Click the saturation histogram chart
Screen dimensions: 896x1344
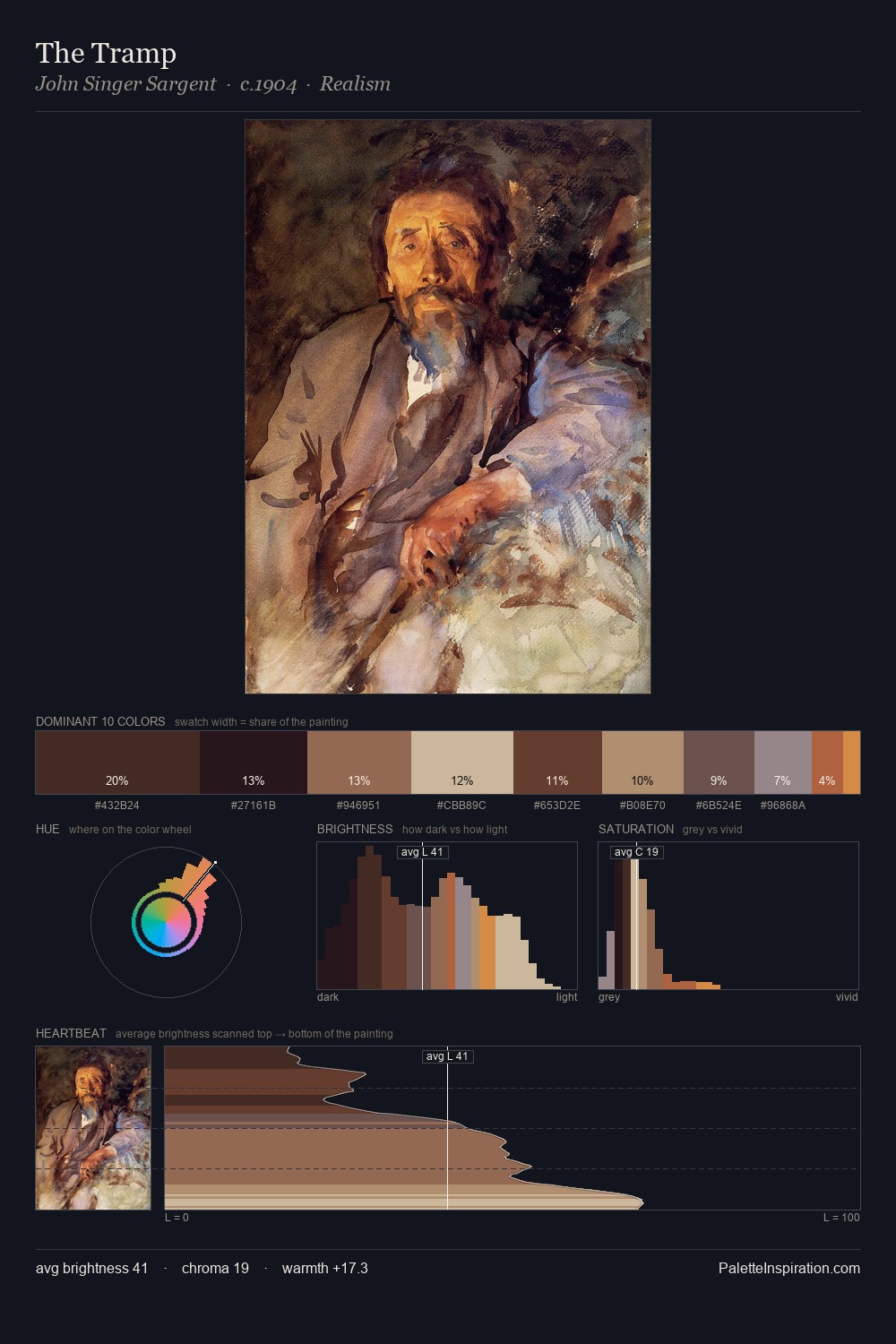[x=728, y=916]
